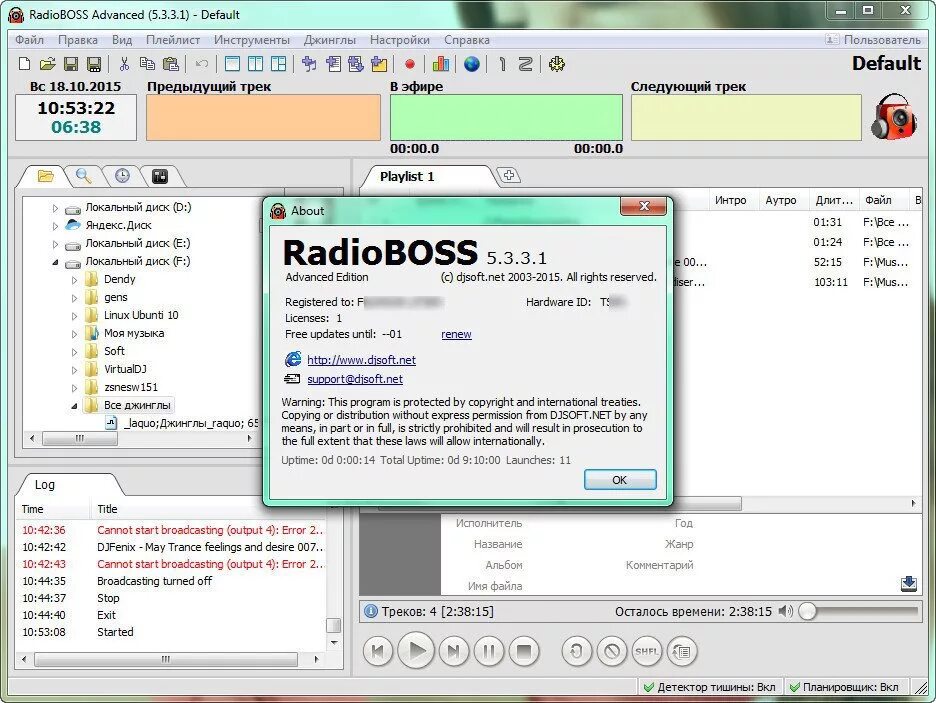Copy selected tracks via toolbar copy icon
Viewport: 936px width, 703px height.
pos(147,64)
